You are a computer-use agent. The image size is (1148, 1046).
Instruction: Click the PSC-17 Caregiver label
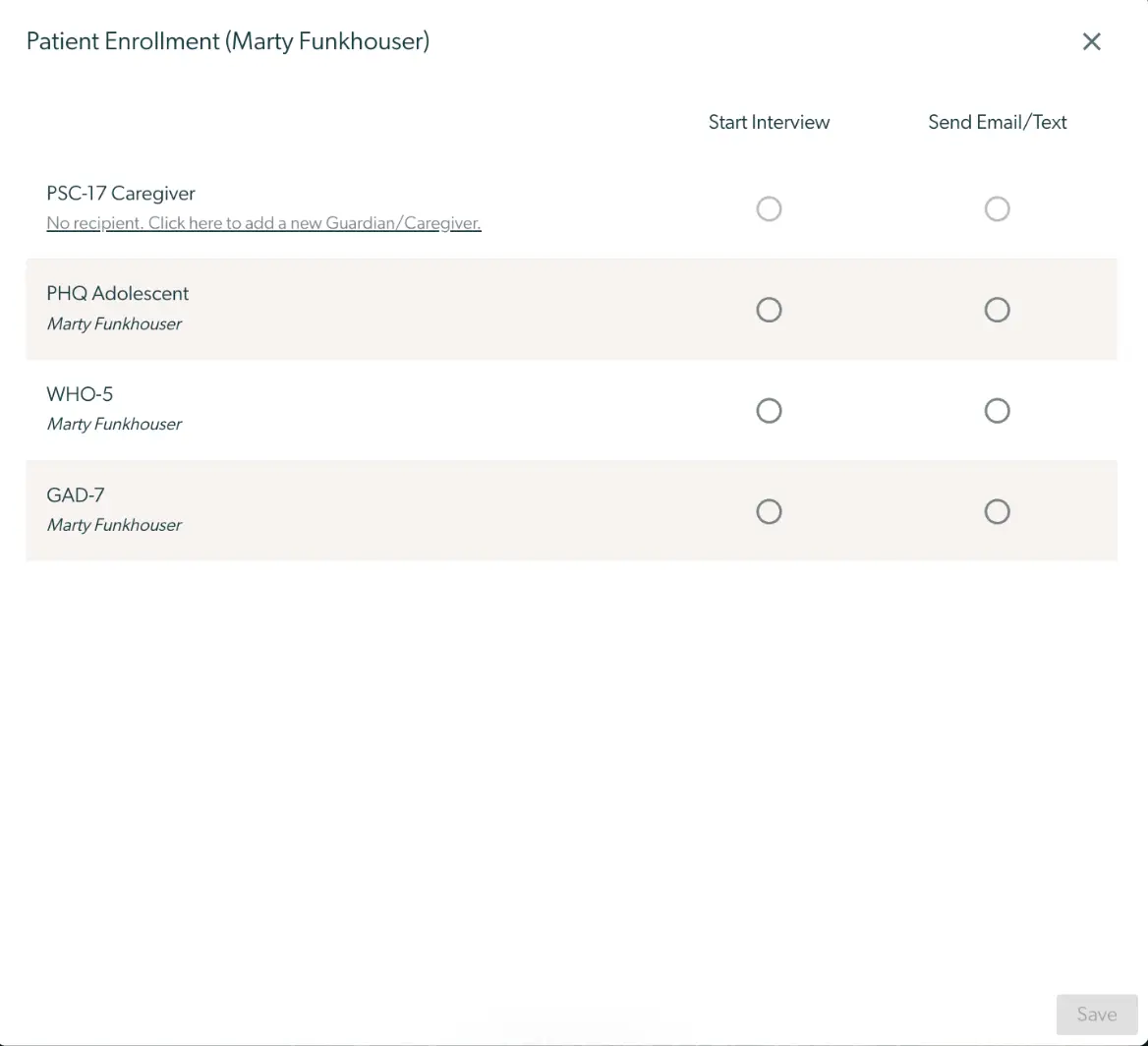pyautogui.click(x=121, y=193)
